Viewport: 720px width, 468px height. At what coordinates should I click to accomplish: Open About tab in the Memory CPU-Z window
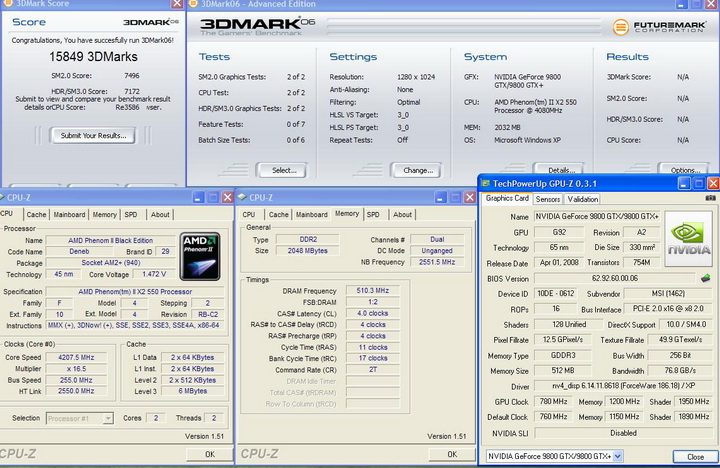click(x=402, y=214)
